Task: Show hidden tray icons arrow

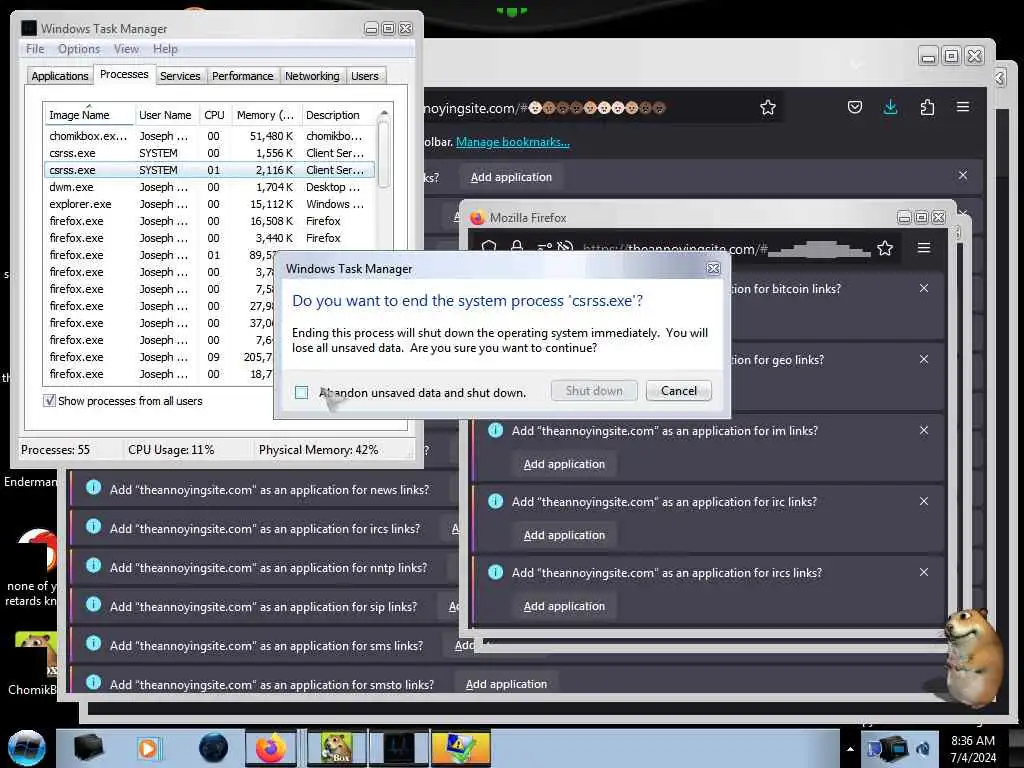Action: (x=850, y=749)
